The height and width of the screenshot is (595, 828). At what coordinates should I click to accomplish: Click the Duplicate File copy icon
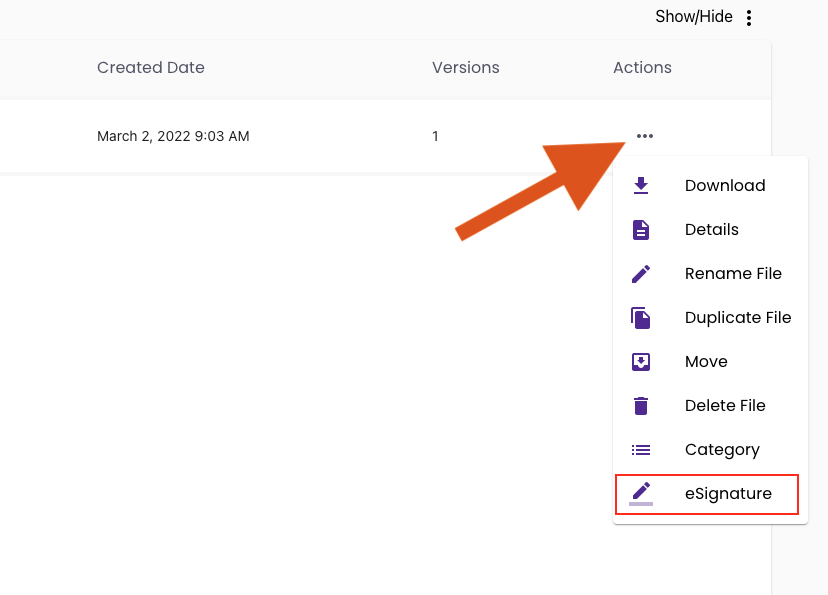click(x=641, y=318)
